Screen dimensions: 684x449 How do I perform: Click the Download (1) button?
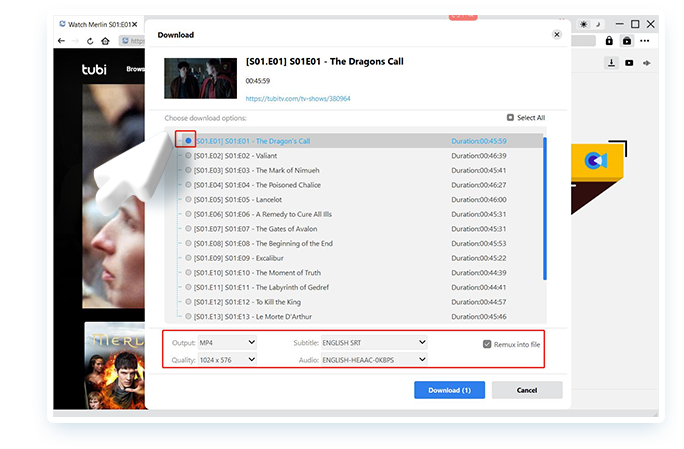(449, 390)
